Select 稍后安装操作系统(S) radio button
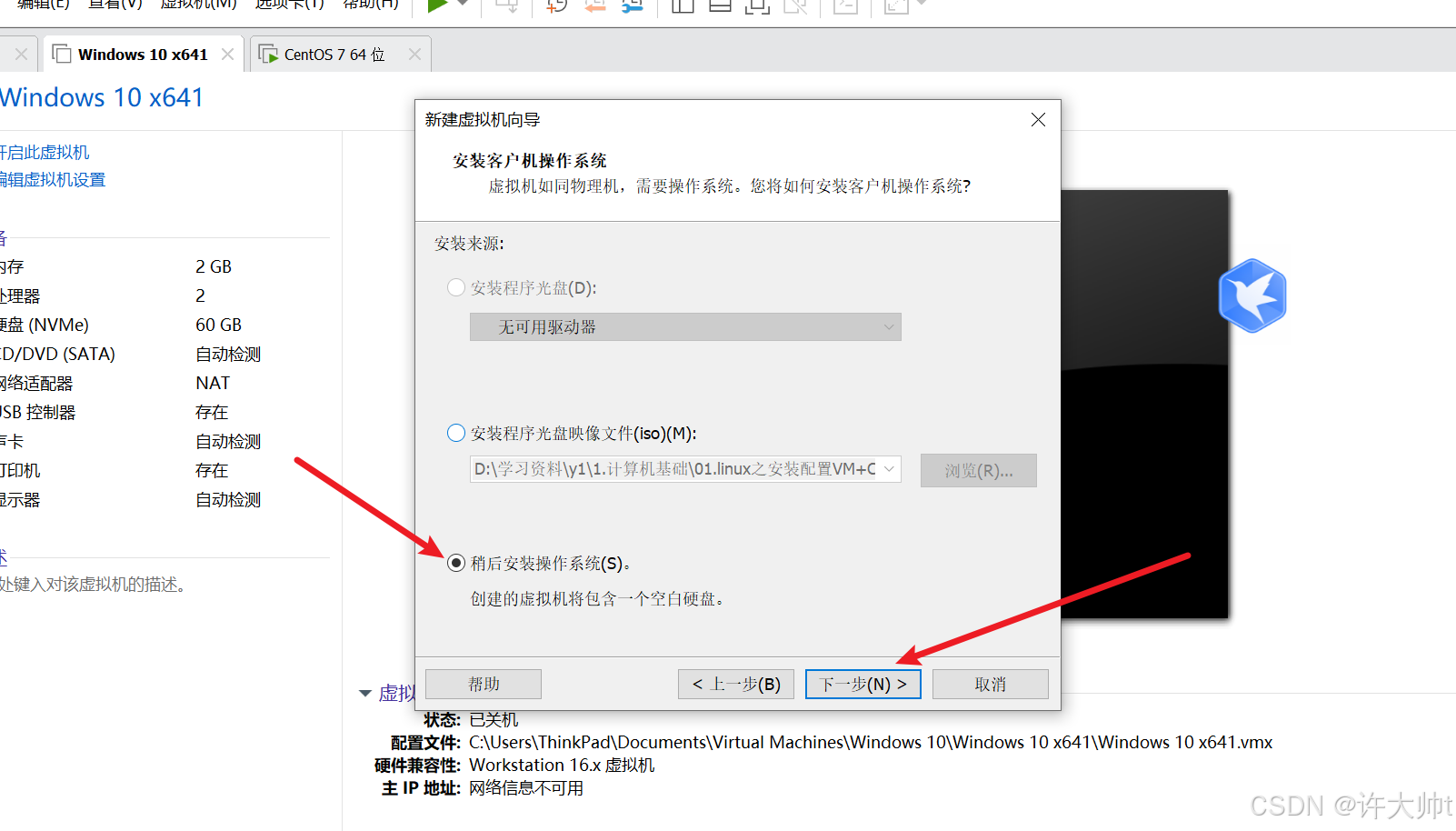Screen dimensions: 1456x831 pyautogui.click(x=456, y=563)
